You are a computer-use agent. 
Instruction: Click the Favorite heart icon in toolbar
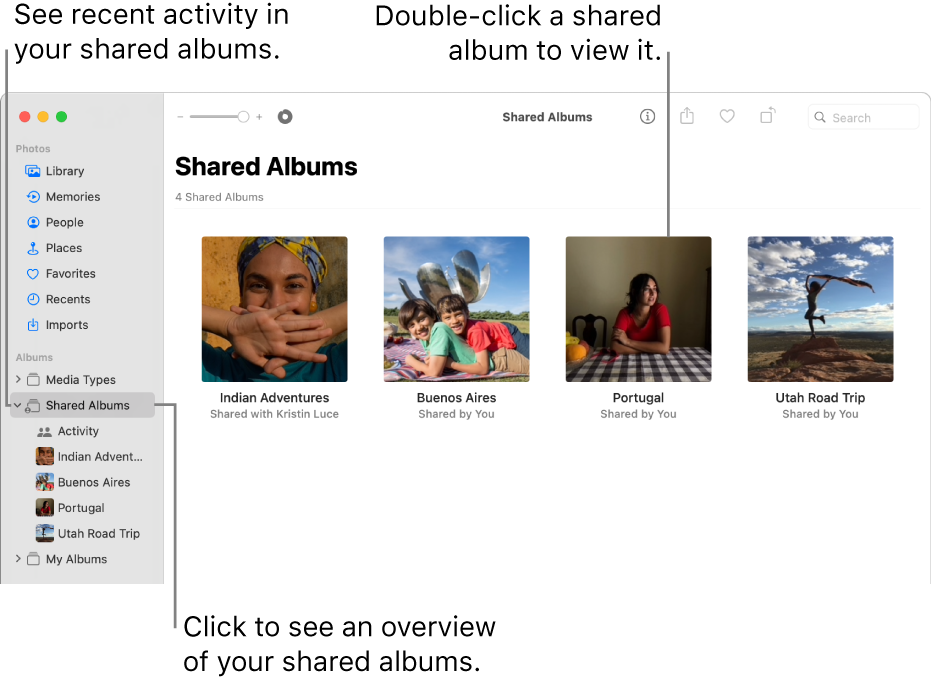(x=727, y=117)
